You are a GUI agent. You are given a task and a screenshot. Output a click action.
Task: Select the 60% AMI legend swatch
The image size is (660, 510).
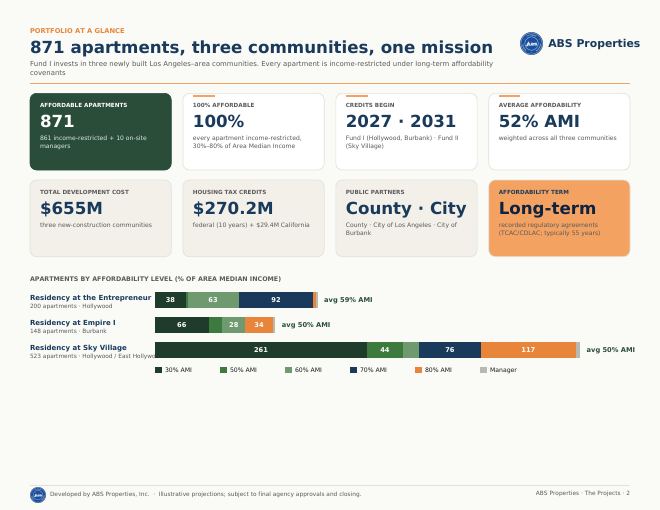pyautogui.click(x=288, y=370)
